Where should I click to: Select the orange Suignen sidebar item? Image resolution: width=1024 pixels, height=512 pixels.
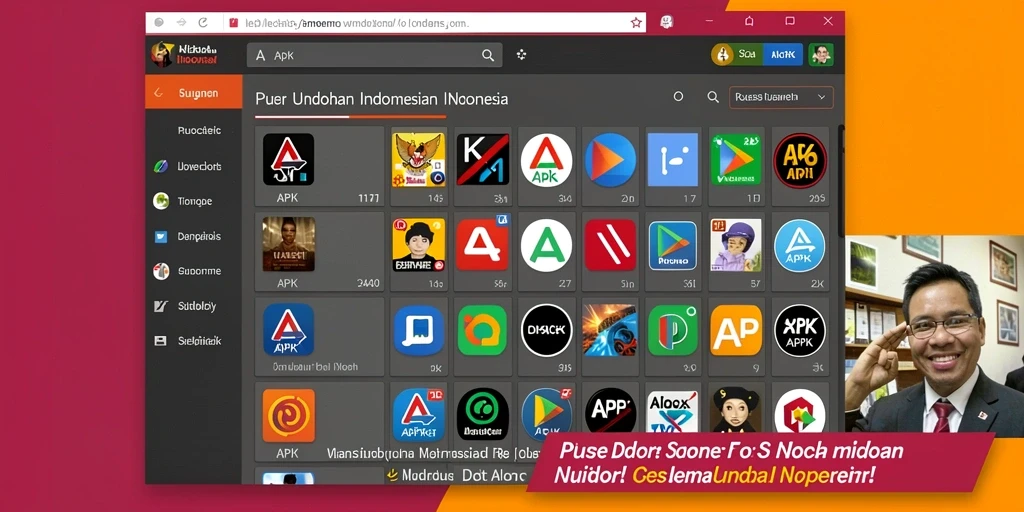pos(193,93)
